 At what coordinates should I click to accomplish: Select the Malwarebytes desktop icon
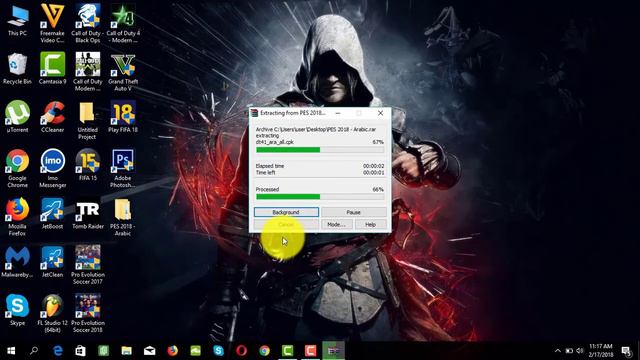(18, 261)
